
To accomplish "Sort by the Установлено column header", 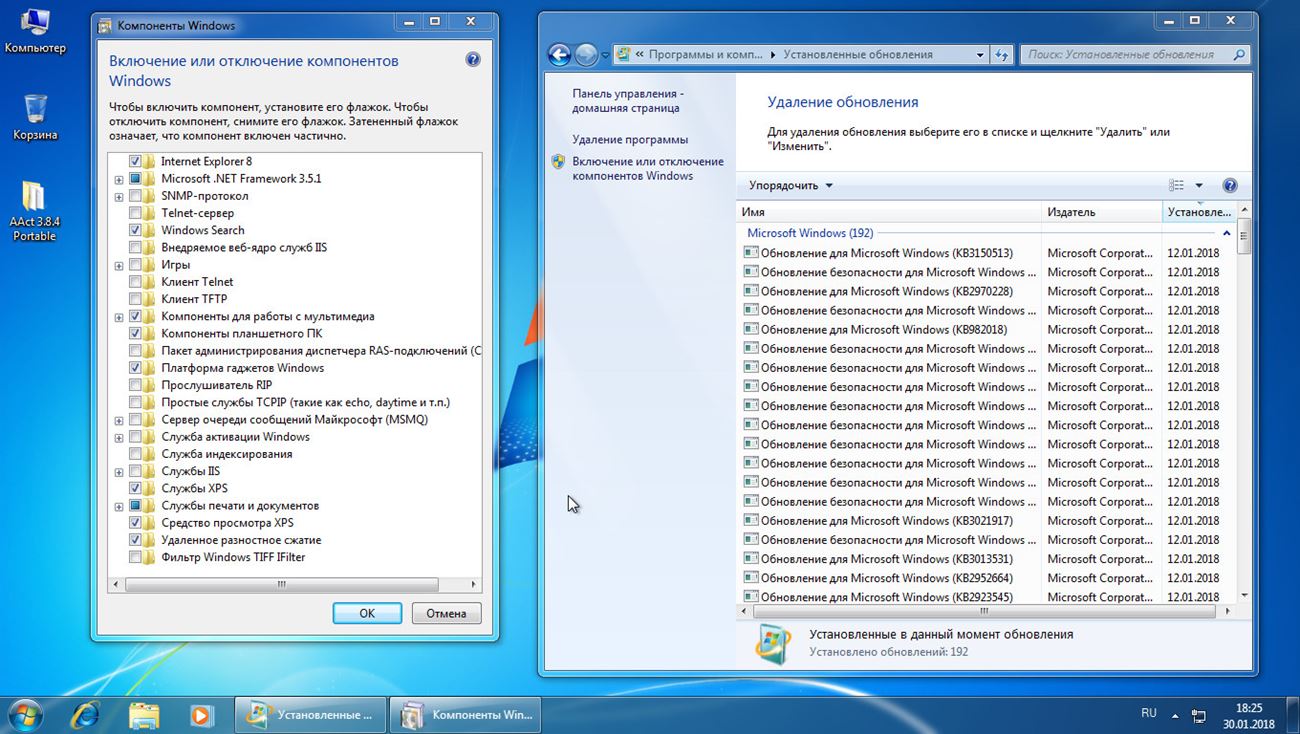I will tap(1200, 212).
